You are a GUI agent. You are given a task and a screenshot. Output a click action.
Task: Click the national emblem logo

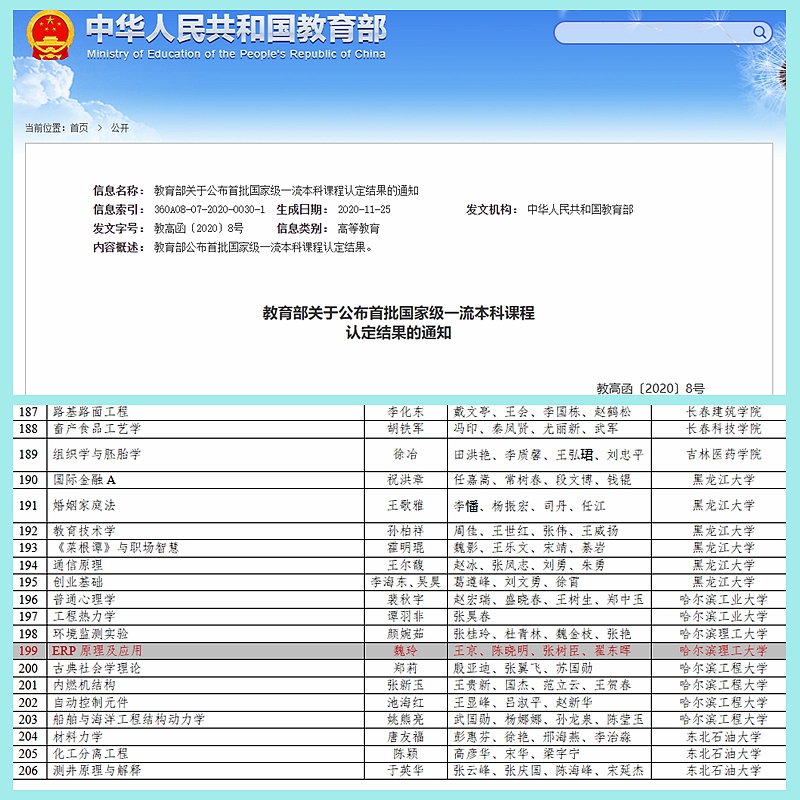point(49,35)
